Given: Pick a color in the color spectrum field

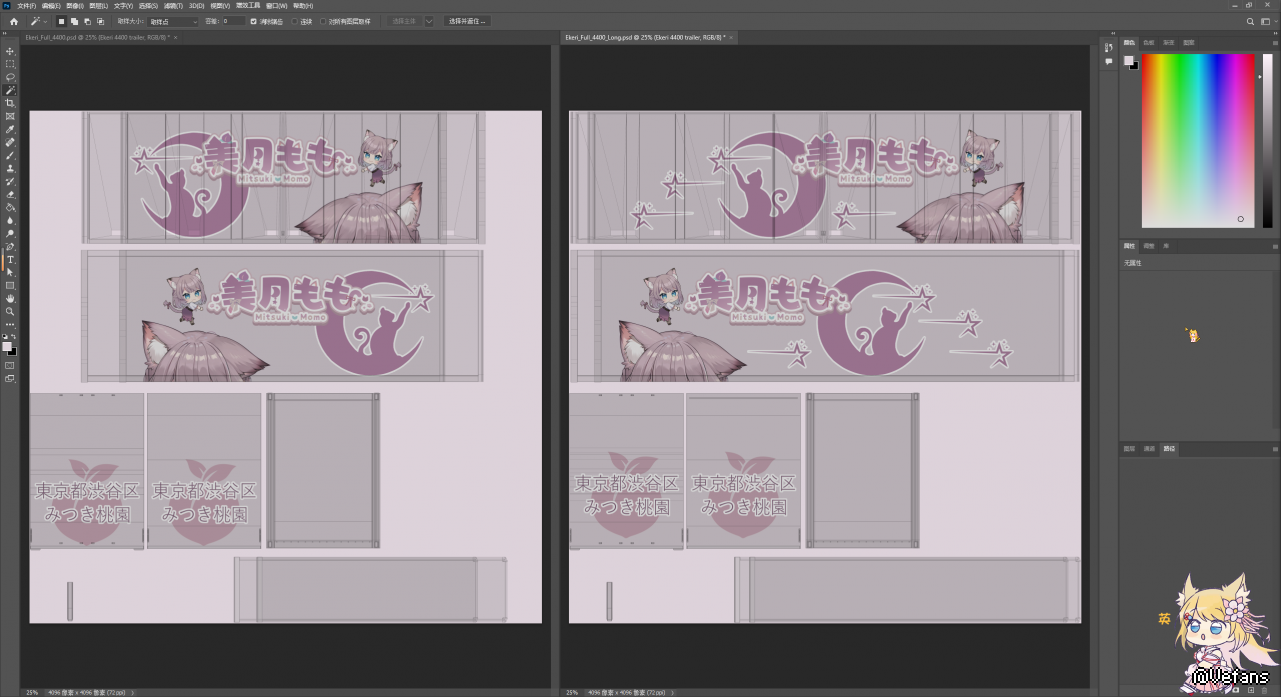Looking at the screenshot, I should click(1197, 140).
